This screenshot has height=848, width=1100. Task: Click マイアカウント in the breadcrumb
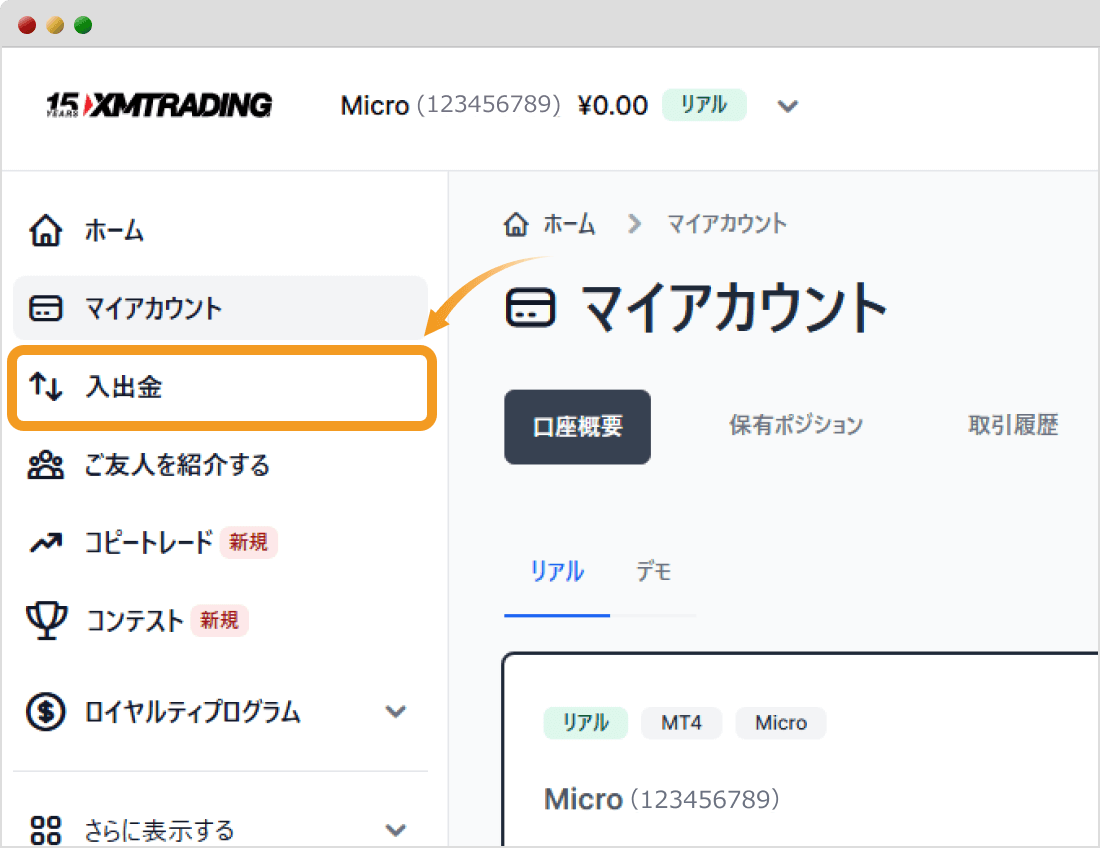[727, 224]
